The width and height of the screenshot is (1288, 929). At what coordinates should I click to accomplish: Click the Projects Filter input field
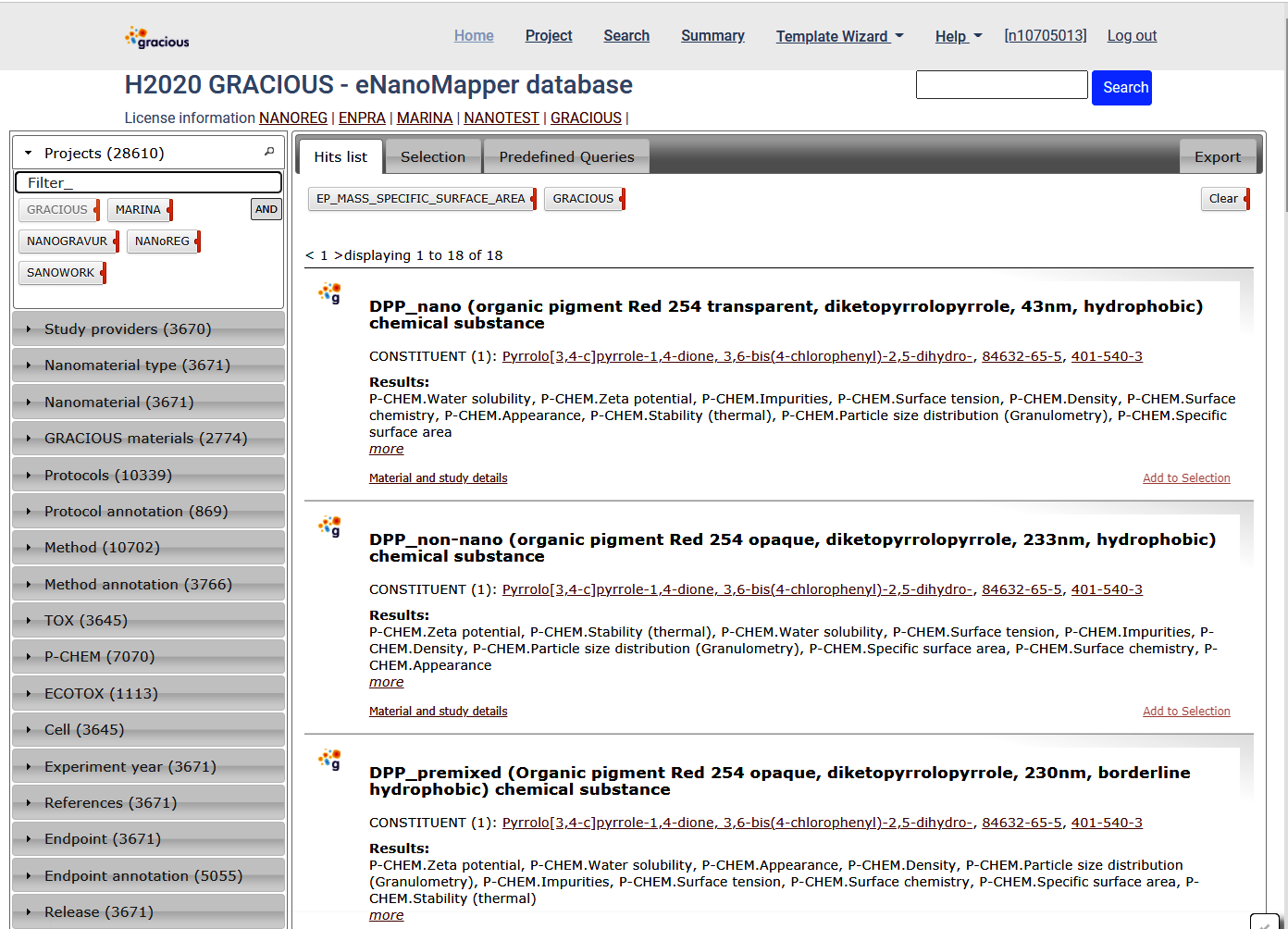point(148,182)
